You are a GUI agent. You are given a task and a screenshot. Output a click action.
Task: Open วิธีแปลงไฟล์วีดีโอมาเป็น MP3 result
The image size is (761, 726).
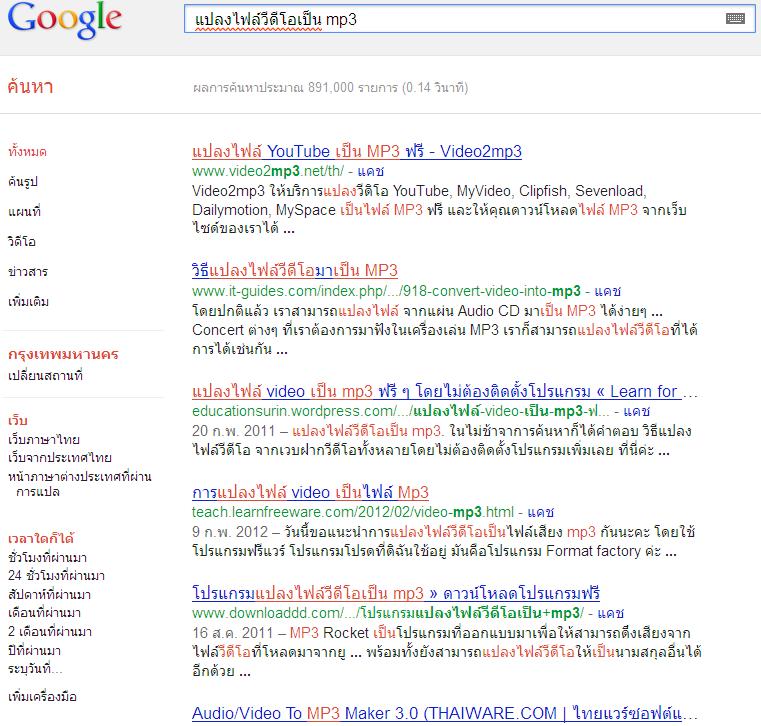click(x=295, y=270)
